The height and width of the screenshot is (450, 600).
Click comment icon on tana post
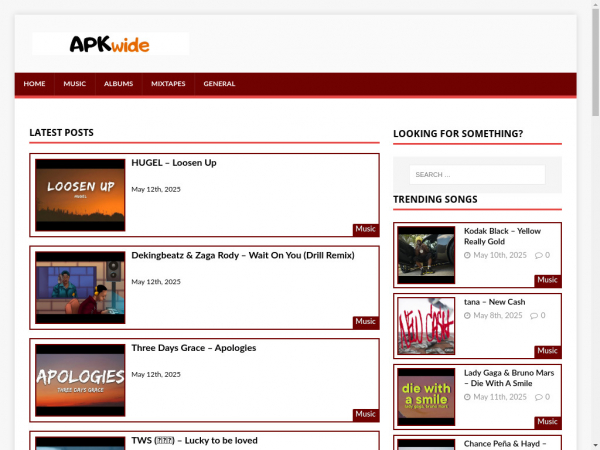point(534,316)
